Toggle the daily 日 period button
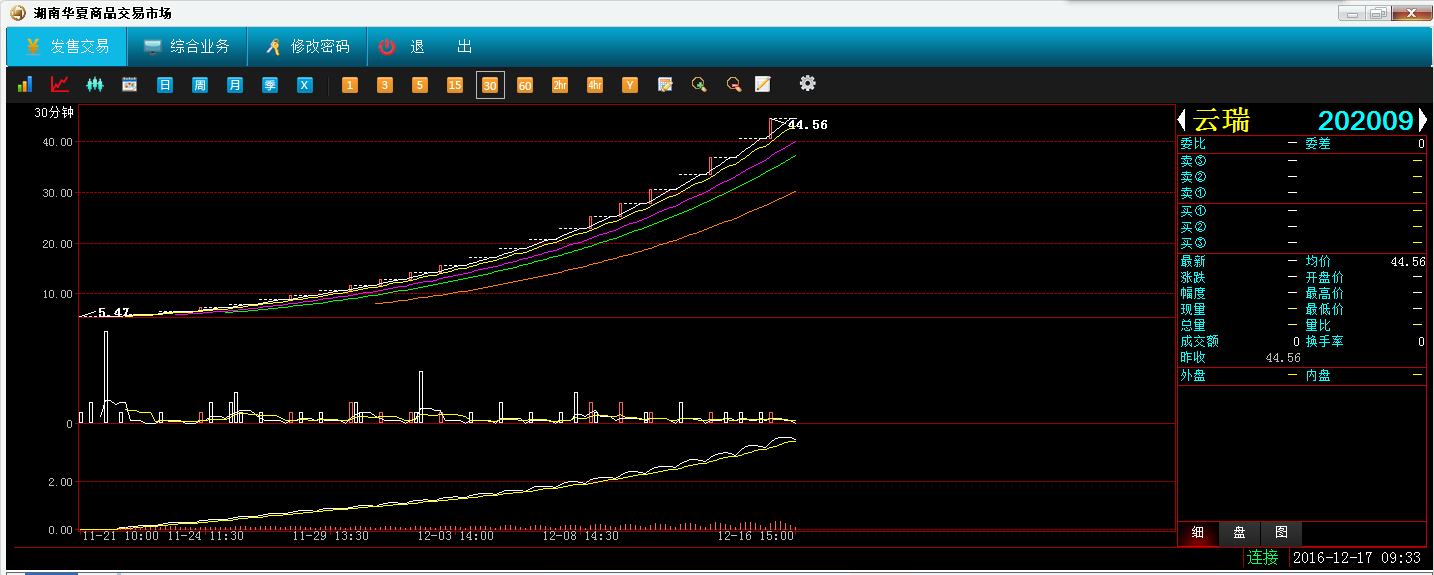The image size is (1434, 575). pos(165,85)
